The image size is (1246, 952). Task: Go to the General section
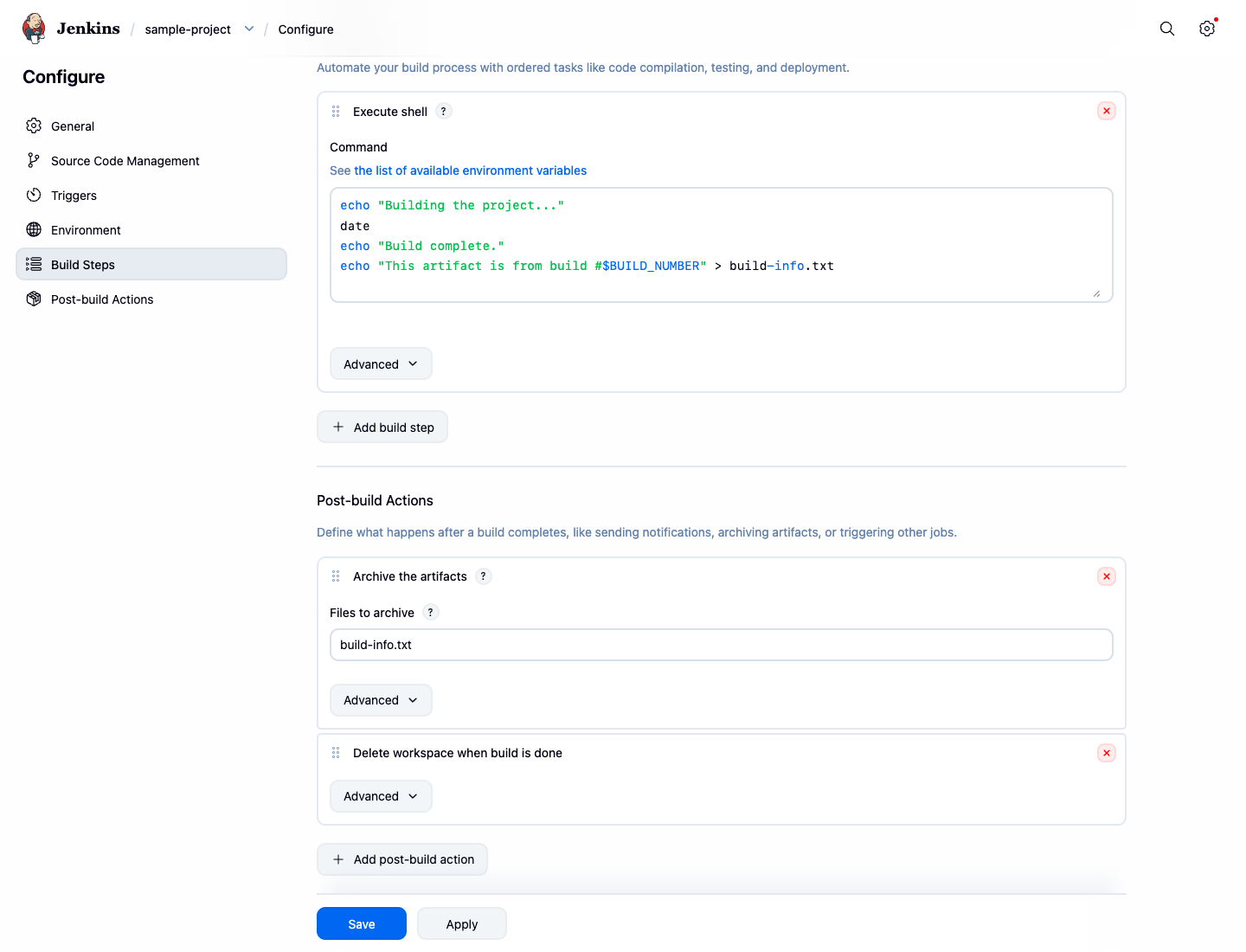(x=151, y=125)
